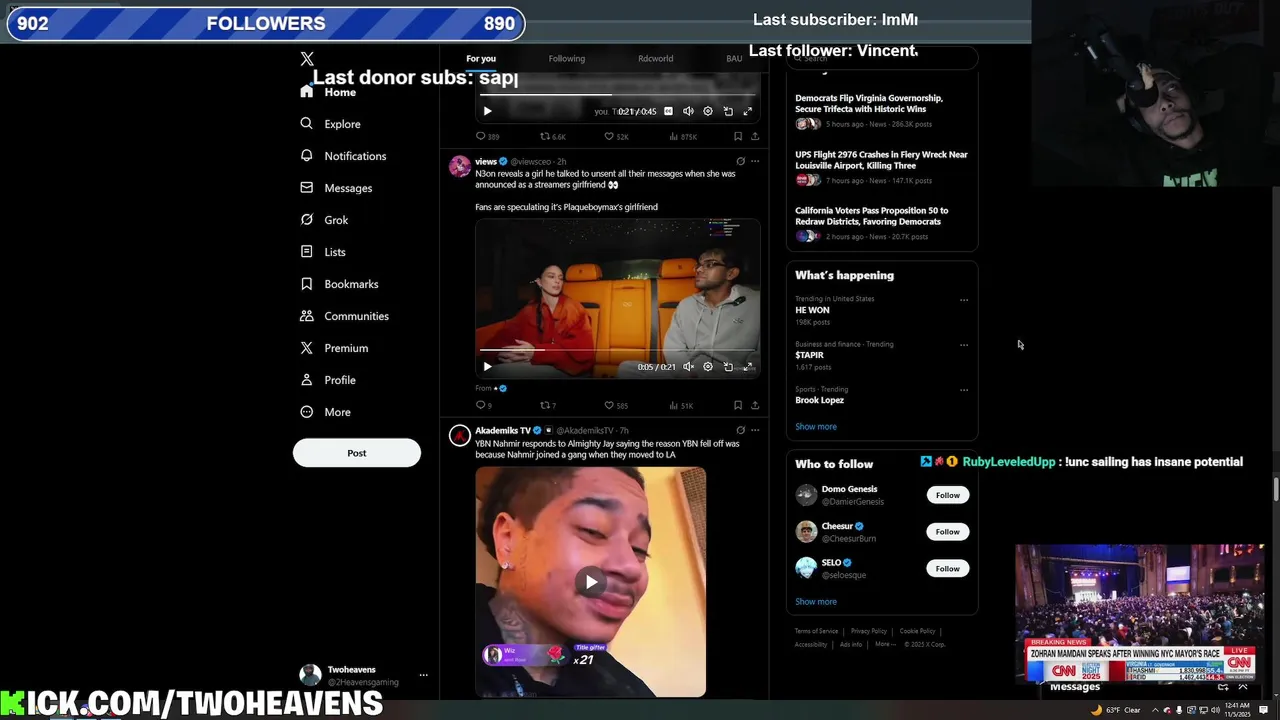Show more under Who to follow
1280x720 pixels.
816,602
